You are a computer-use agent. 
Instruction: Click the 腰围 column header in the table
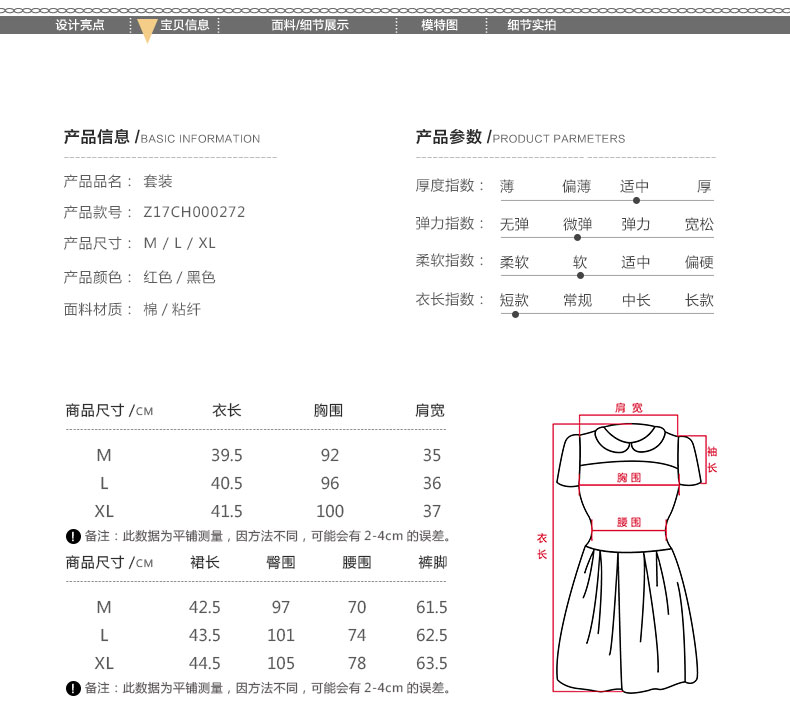pyautogui.click(x=357, y=562)
